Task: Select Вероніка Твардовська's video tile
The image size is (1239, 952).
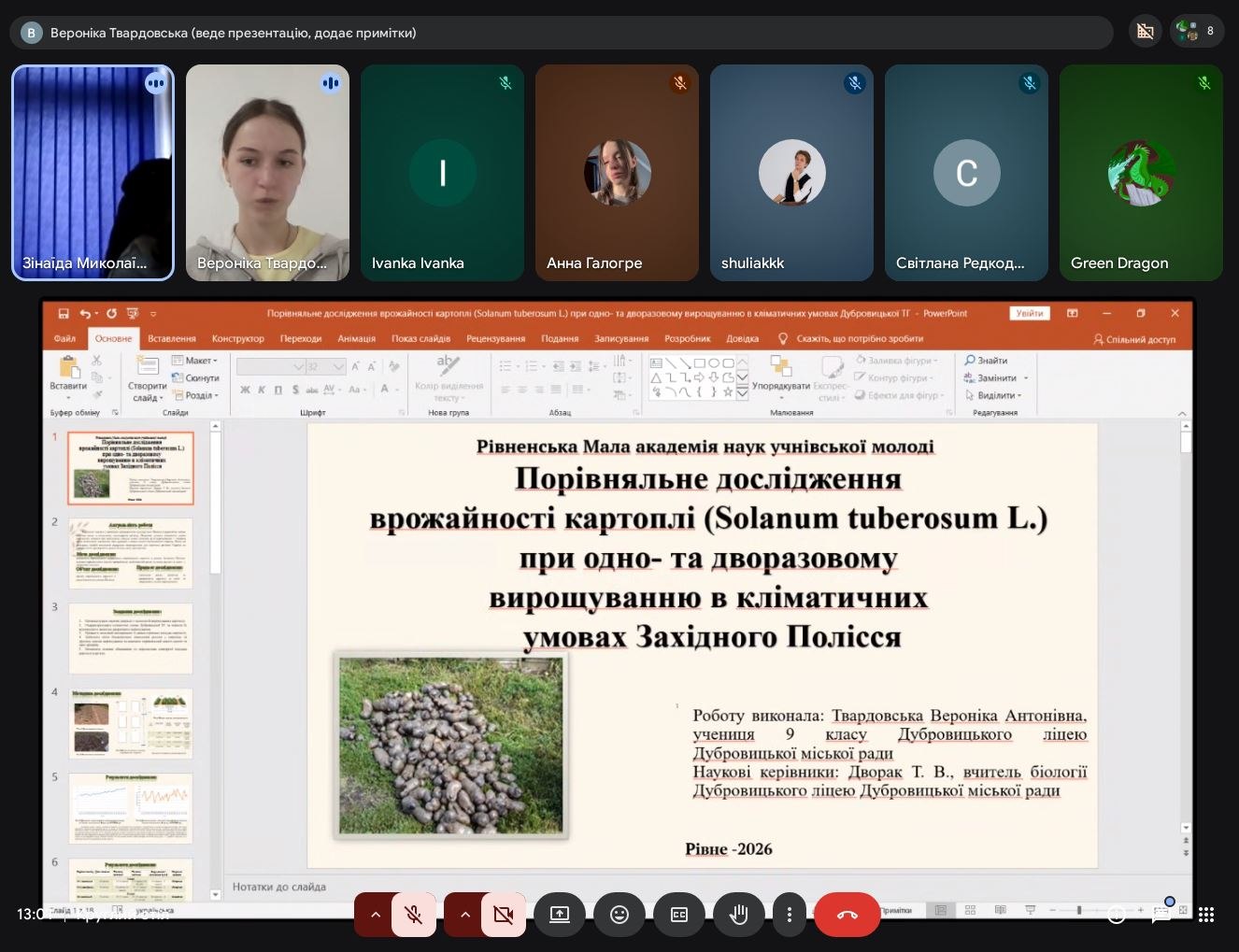Action: tap(267, 173)
